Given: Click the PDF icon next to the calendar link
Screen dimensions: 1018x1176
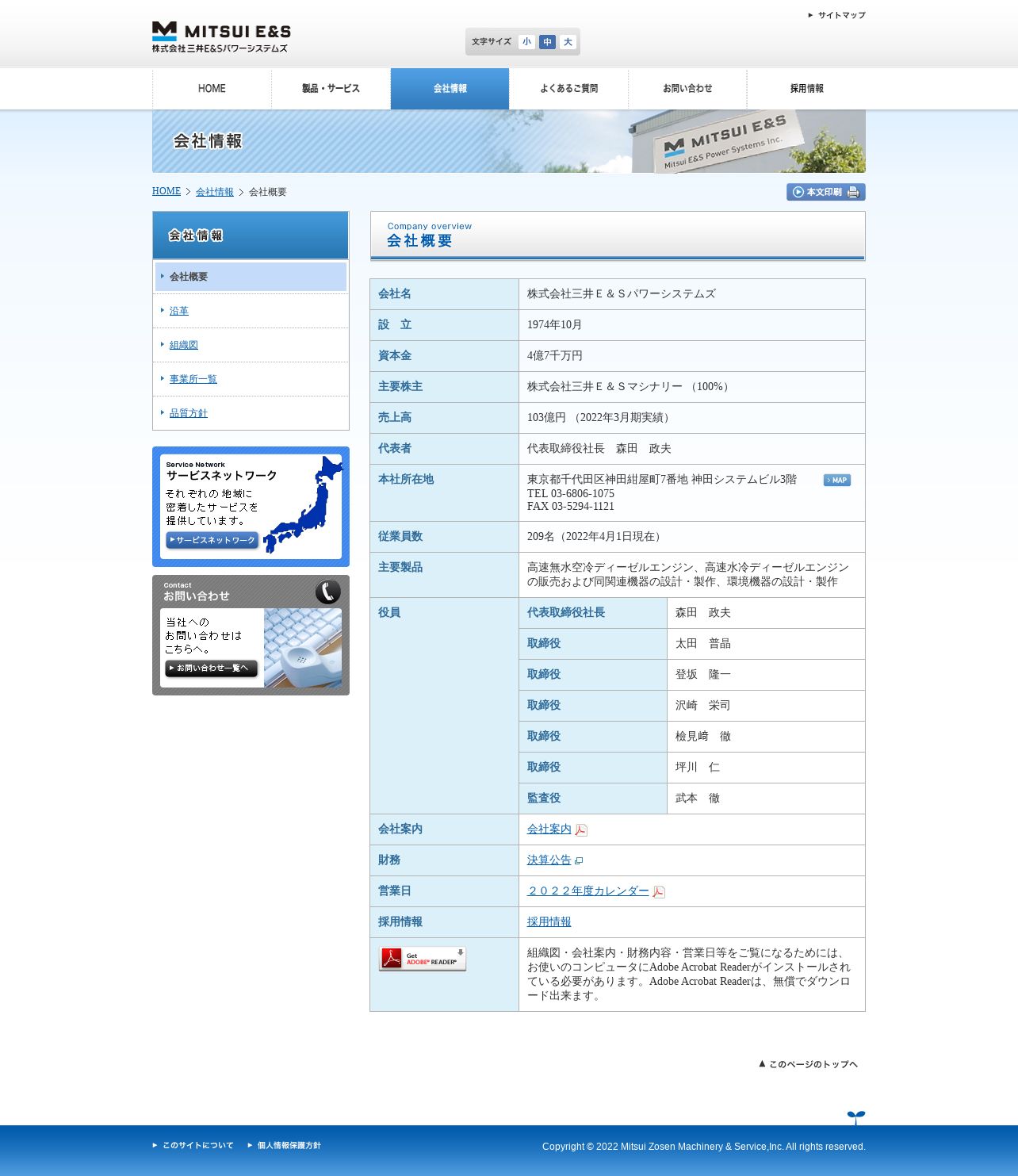Looking at the screenshot, I should [x=659, y=891].
